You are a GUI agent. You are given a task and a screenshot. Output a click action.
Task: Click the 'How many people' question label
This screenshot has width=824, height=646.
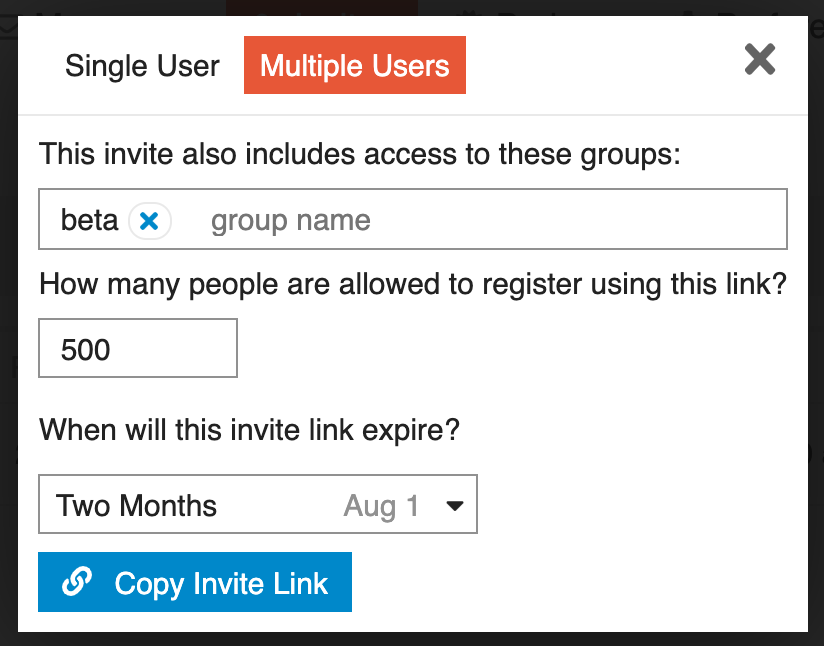coord(412,285)
